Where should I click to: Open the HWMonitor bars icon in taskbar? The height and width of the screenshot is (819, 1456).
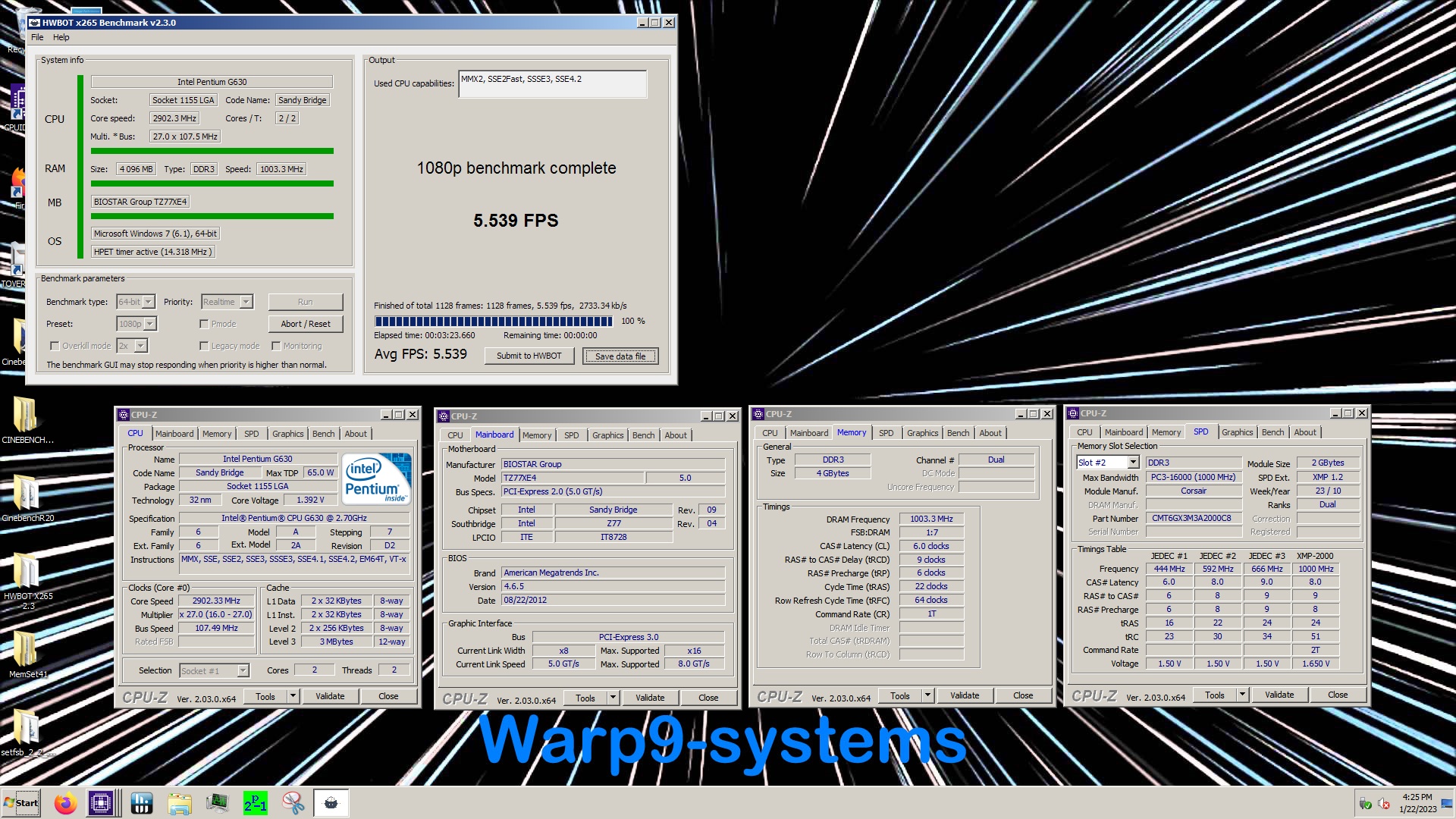click(x=142, y=803)
